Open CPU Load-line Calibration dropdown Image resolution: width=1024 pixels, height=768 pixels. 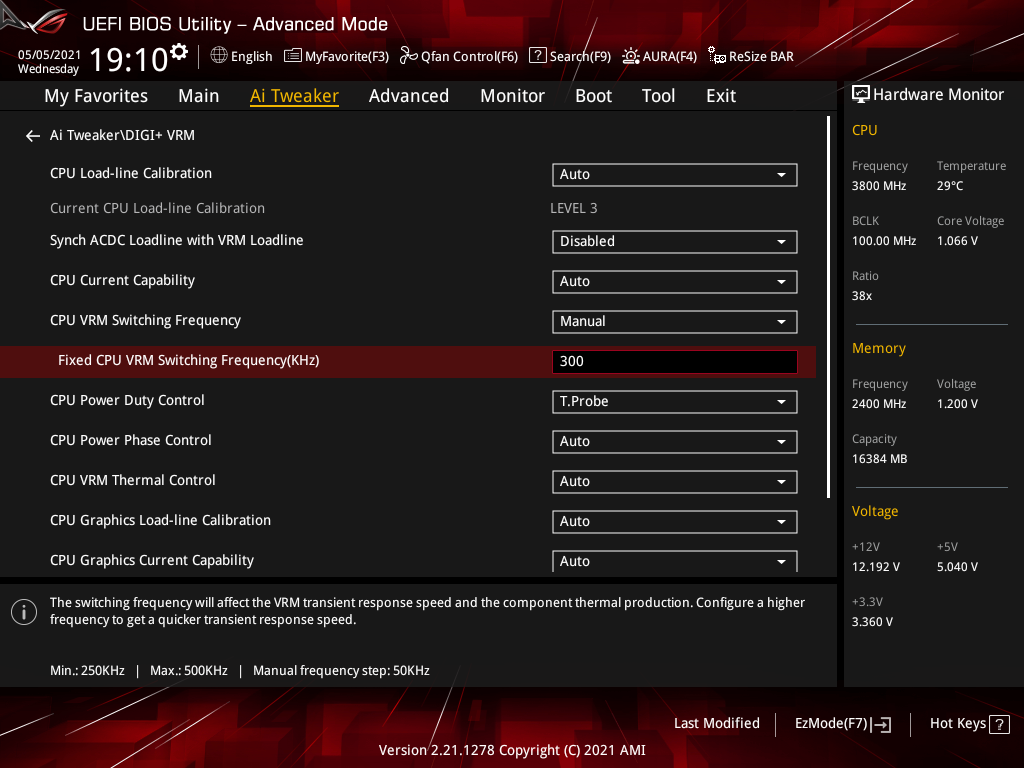675,175
